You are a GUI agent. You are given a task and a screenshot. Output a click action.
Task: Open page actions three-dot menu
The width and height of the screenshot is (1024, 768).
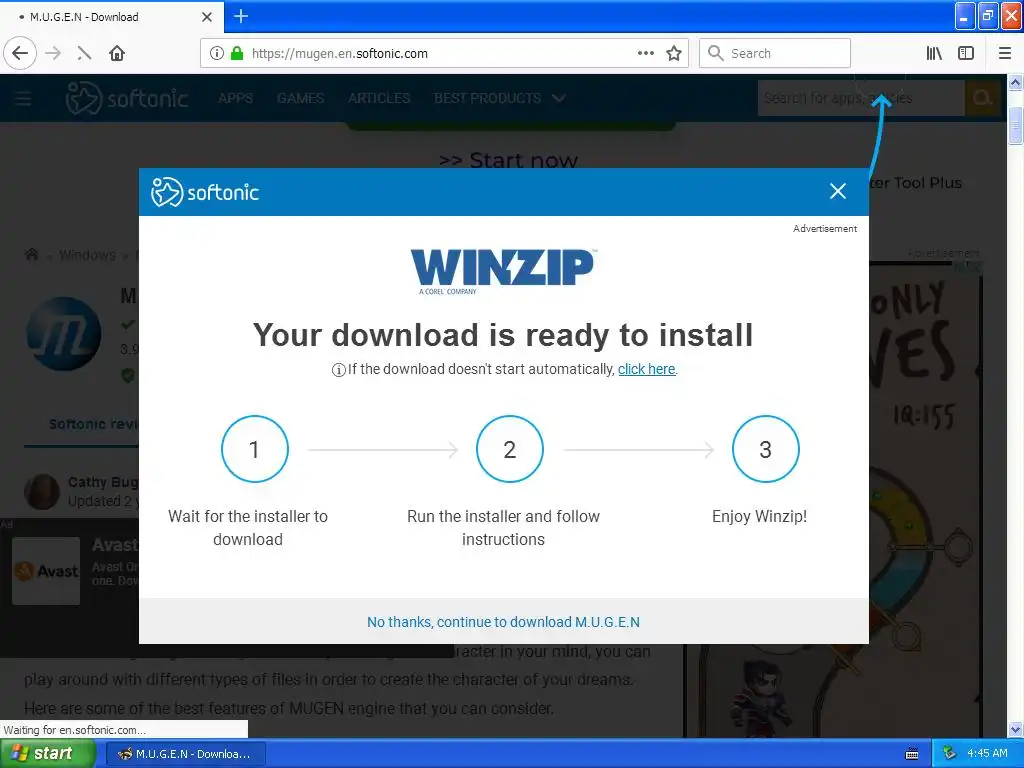coord(645,53)
